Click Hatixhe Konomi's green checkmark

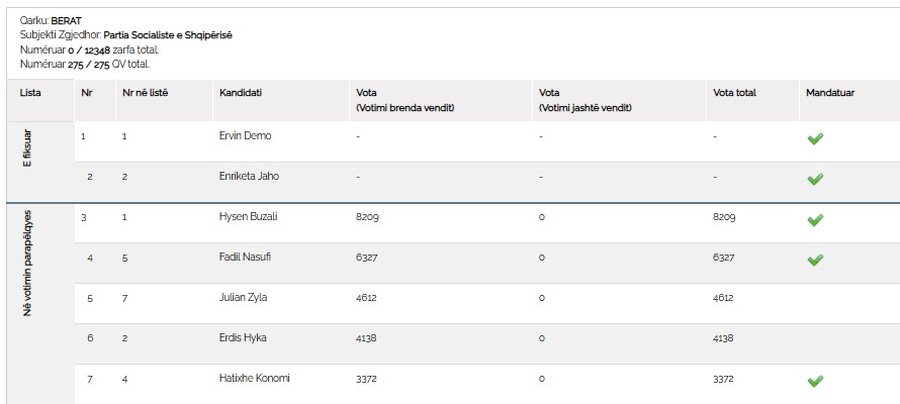(x=815, y=381)
